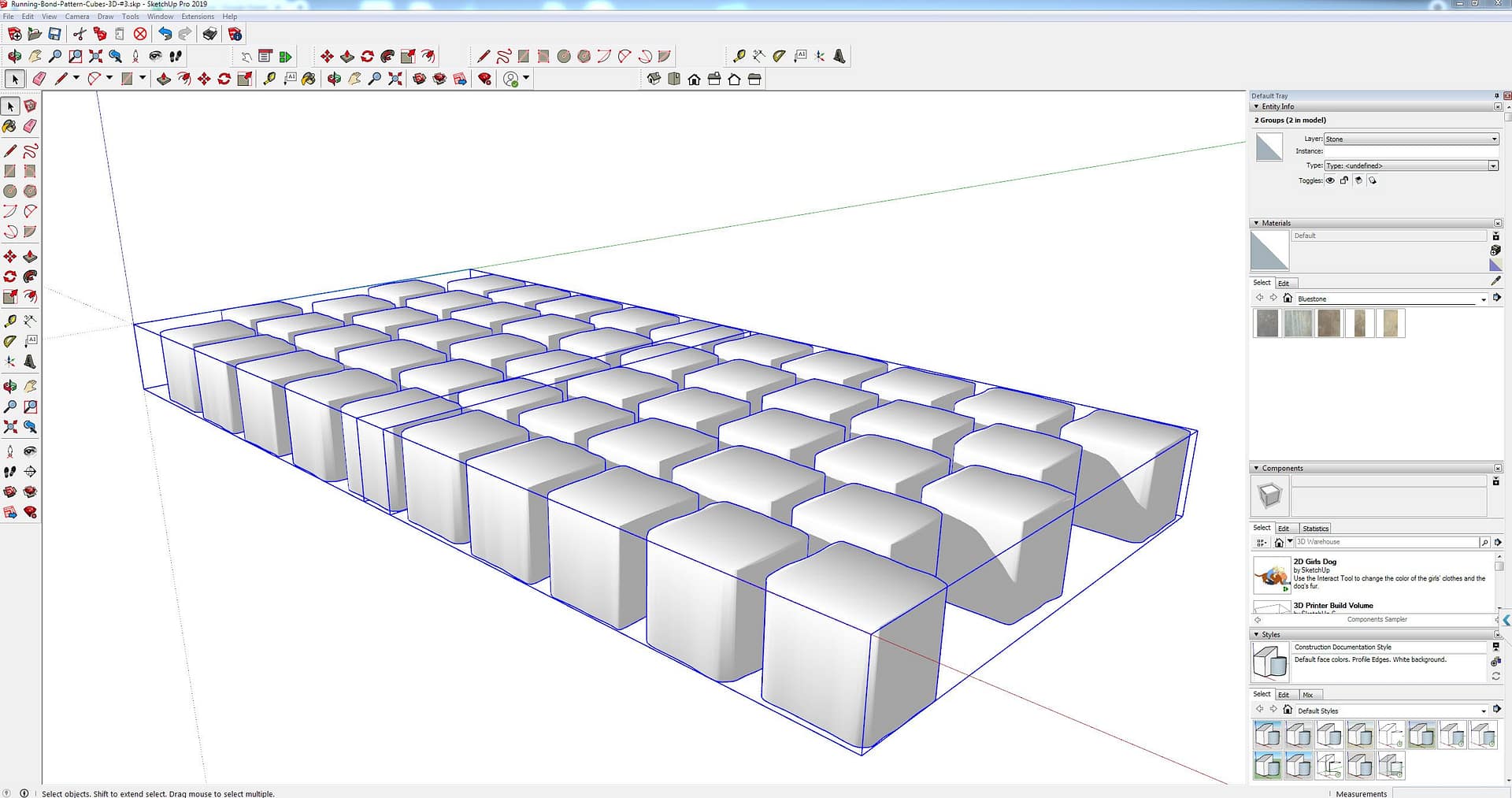Screen dimensions: 1512x798
Task: Select the first gray Bluestone material swatch
Action: click(x=1267, y=323)
